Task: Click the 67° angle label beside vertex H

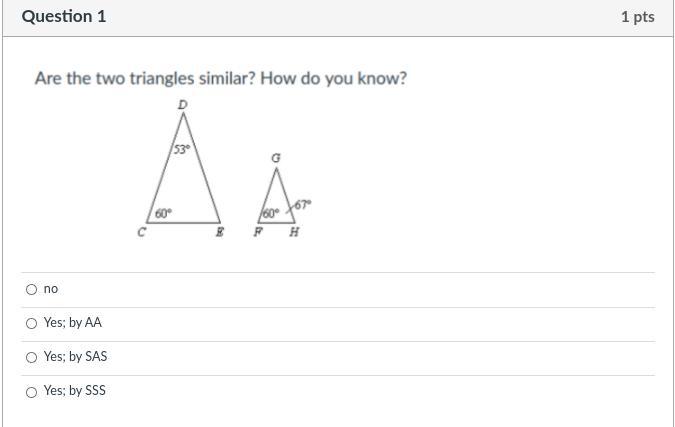Action: click(303, 204)
